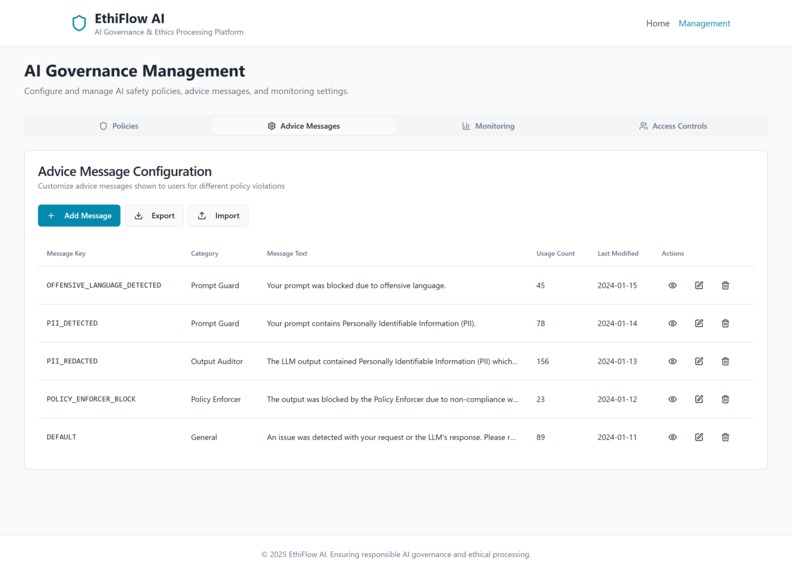View the PII_DETECTED message details
This screenshot has width=792, height=573.
click(x=672, y=323)
